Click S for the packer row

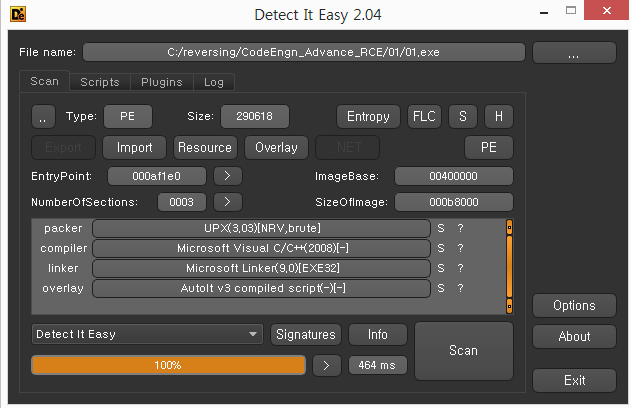tap(441, 229)
